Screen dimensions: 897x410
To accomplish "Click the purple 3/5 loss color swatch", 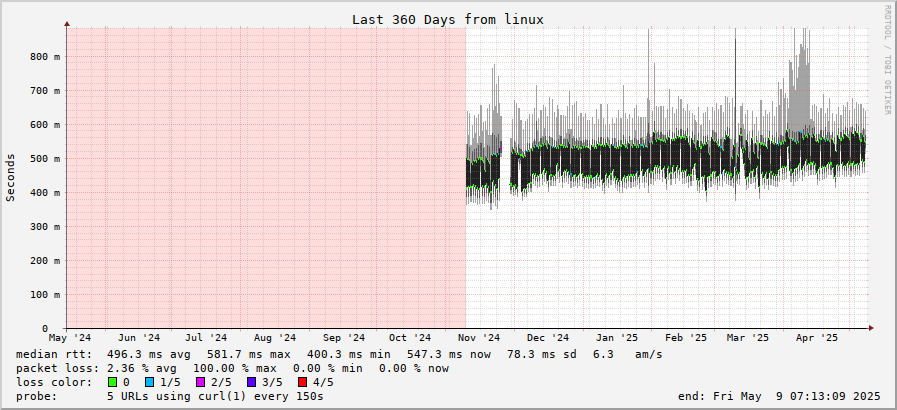I will [252, 382].
